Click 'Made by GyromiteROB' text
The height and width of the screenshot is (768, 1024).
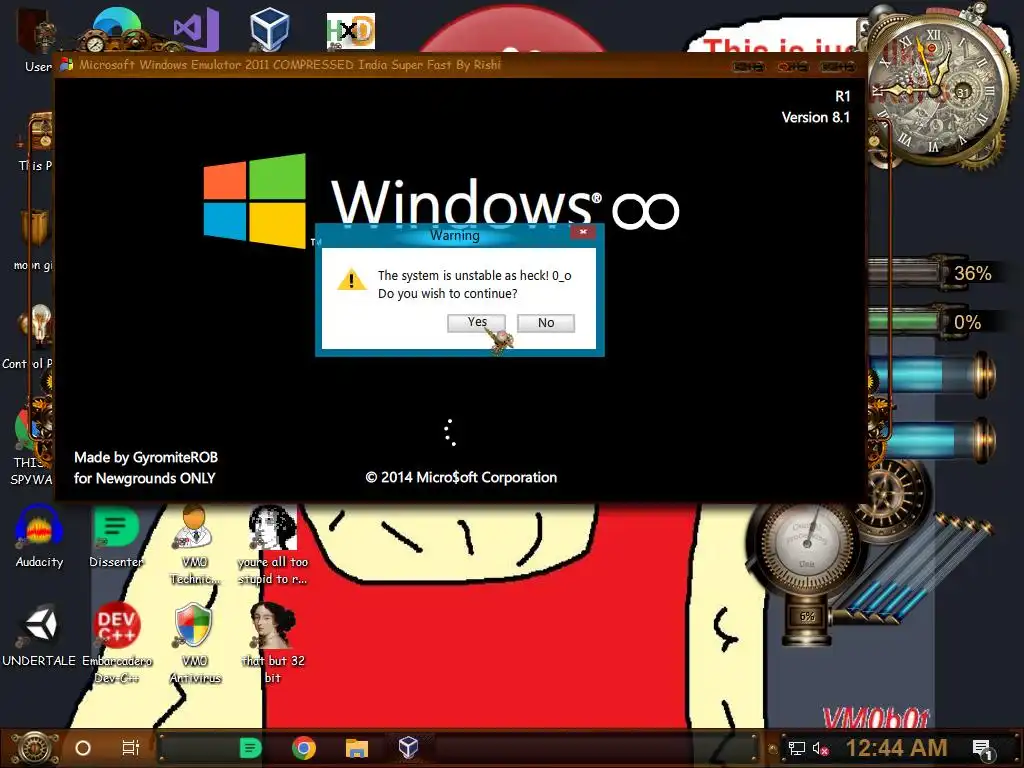pos(146,457)
